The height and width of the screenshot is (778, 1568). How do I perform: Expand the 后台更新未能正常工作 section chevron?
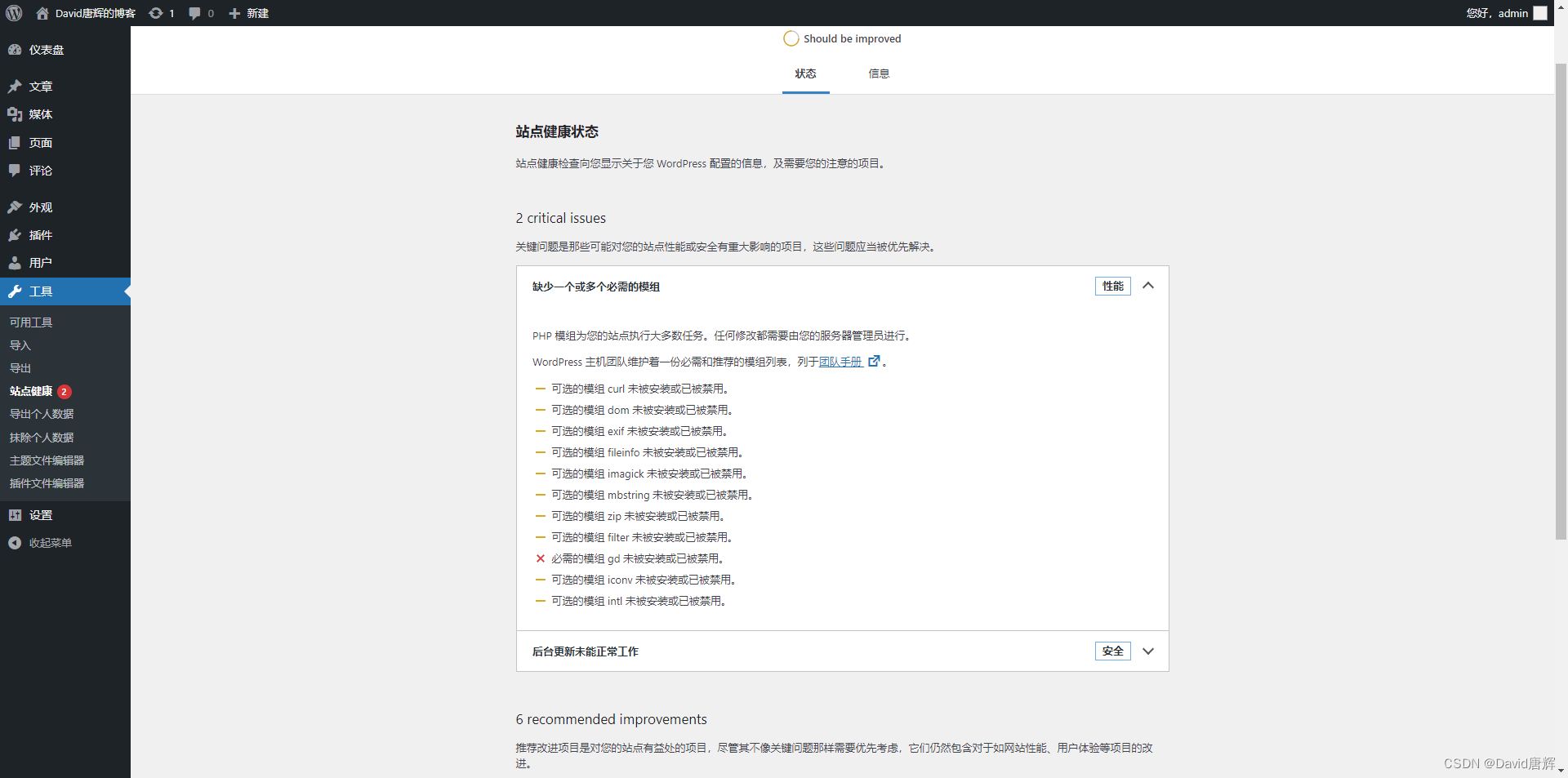(1148, 651)
